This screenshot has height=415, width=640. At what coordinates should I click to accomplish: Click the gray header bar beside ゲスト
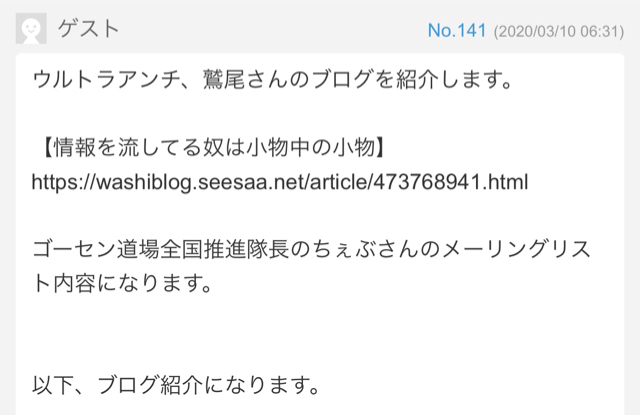[273, 29]
